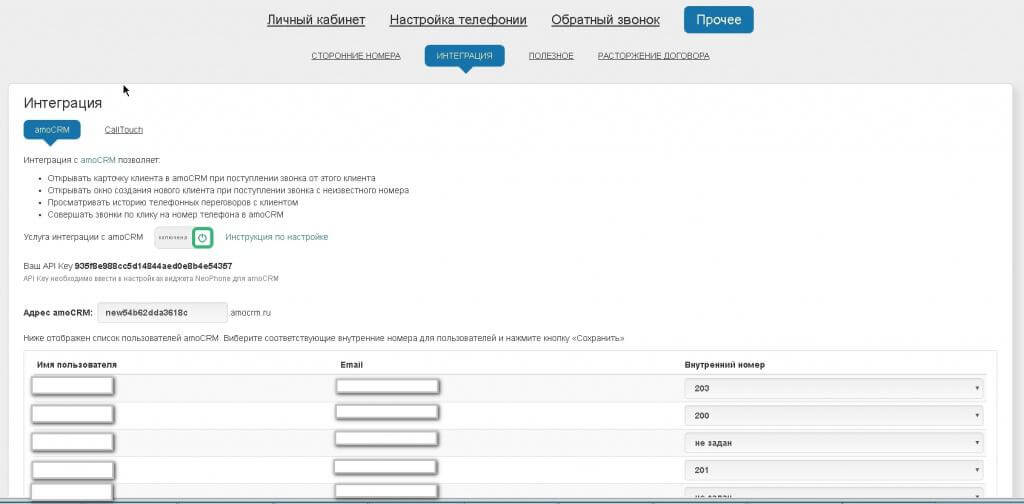Image resolution: width=1024 pixels, height=504 pixels.
Task: Click the Прочее navigation button
Action: [718, 20]
